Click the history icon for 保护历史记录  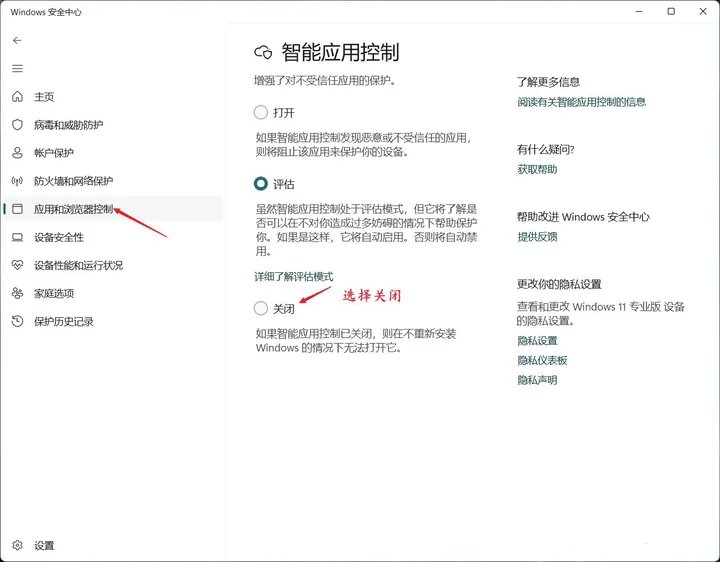pos(16,321)
